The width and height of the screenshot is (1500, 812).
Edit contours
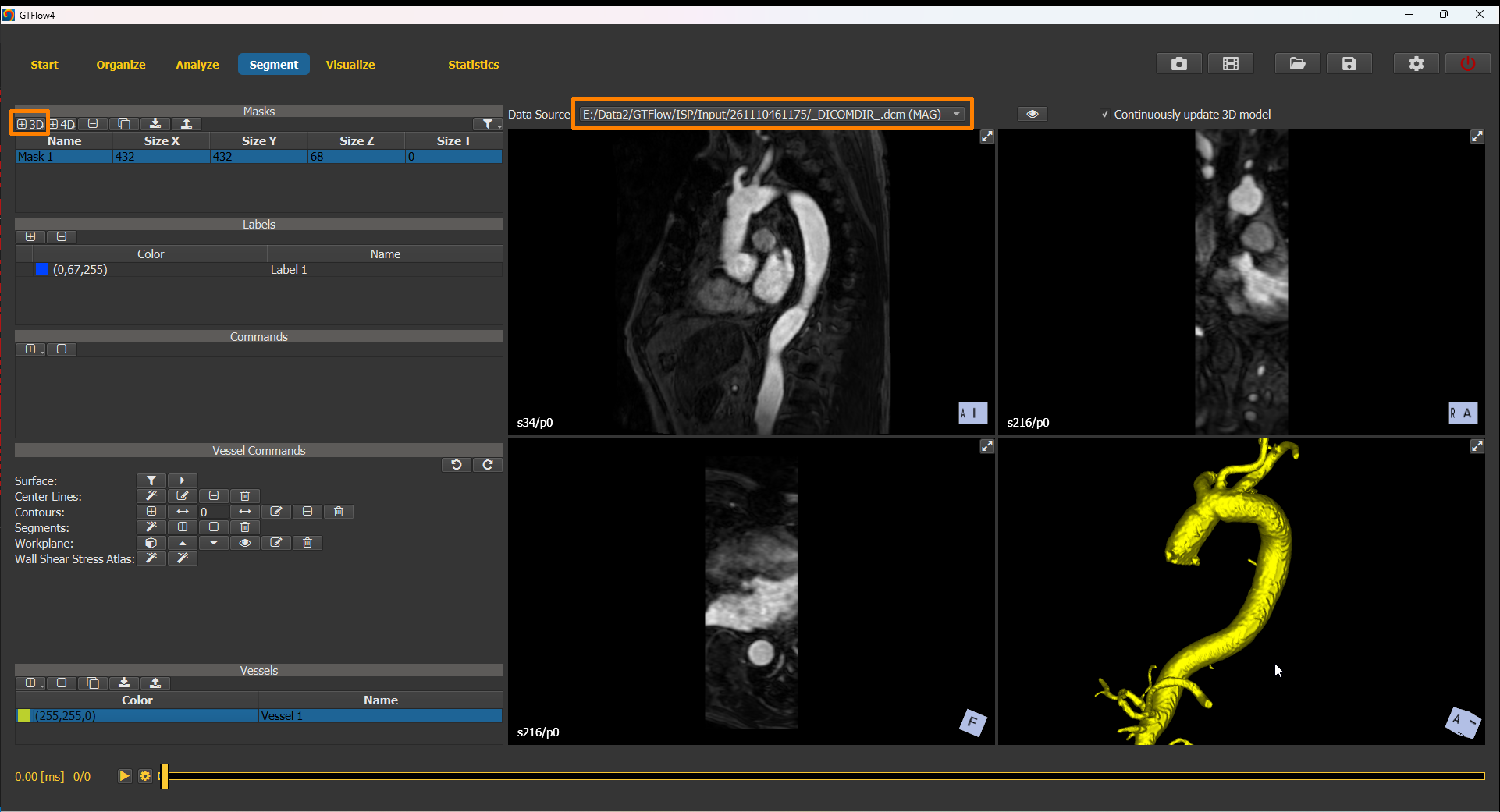point(276,512)
